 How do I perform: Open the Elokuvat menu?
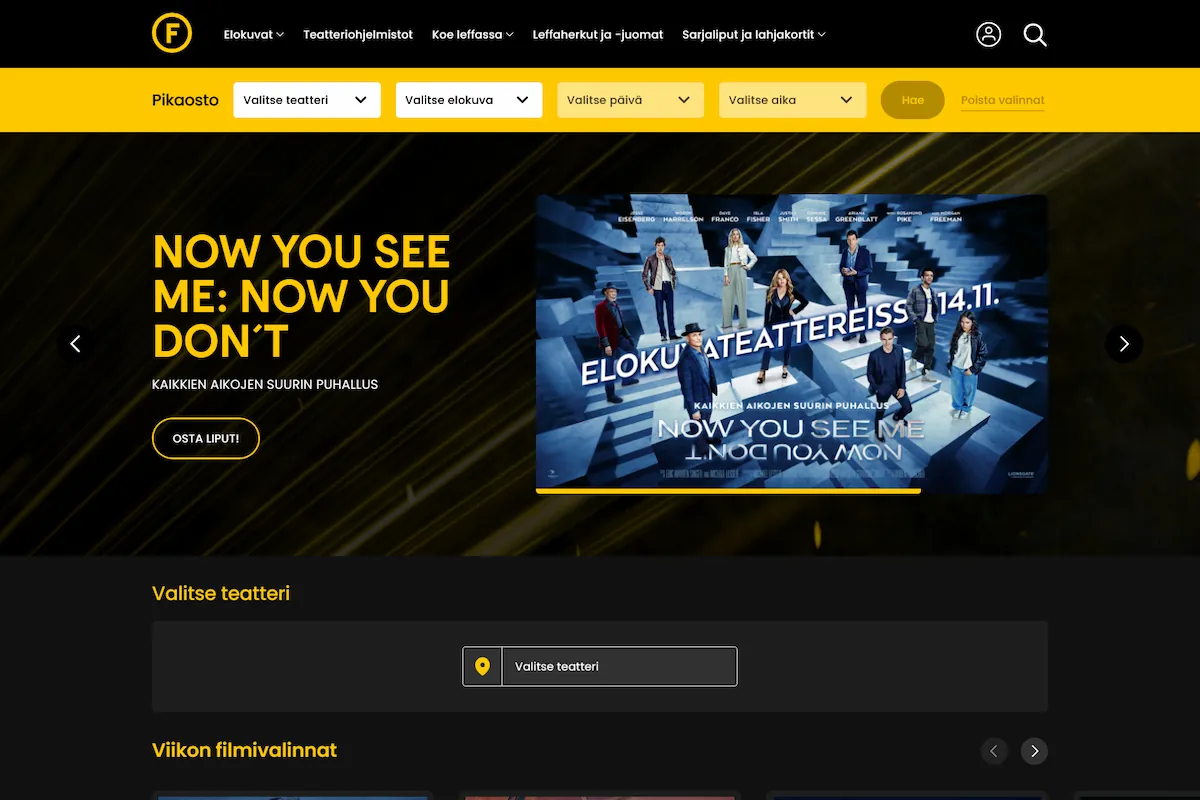tap(253, 34)
